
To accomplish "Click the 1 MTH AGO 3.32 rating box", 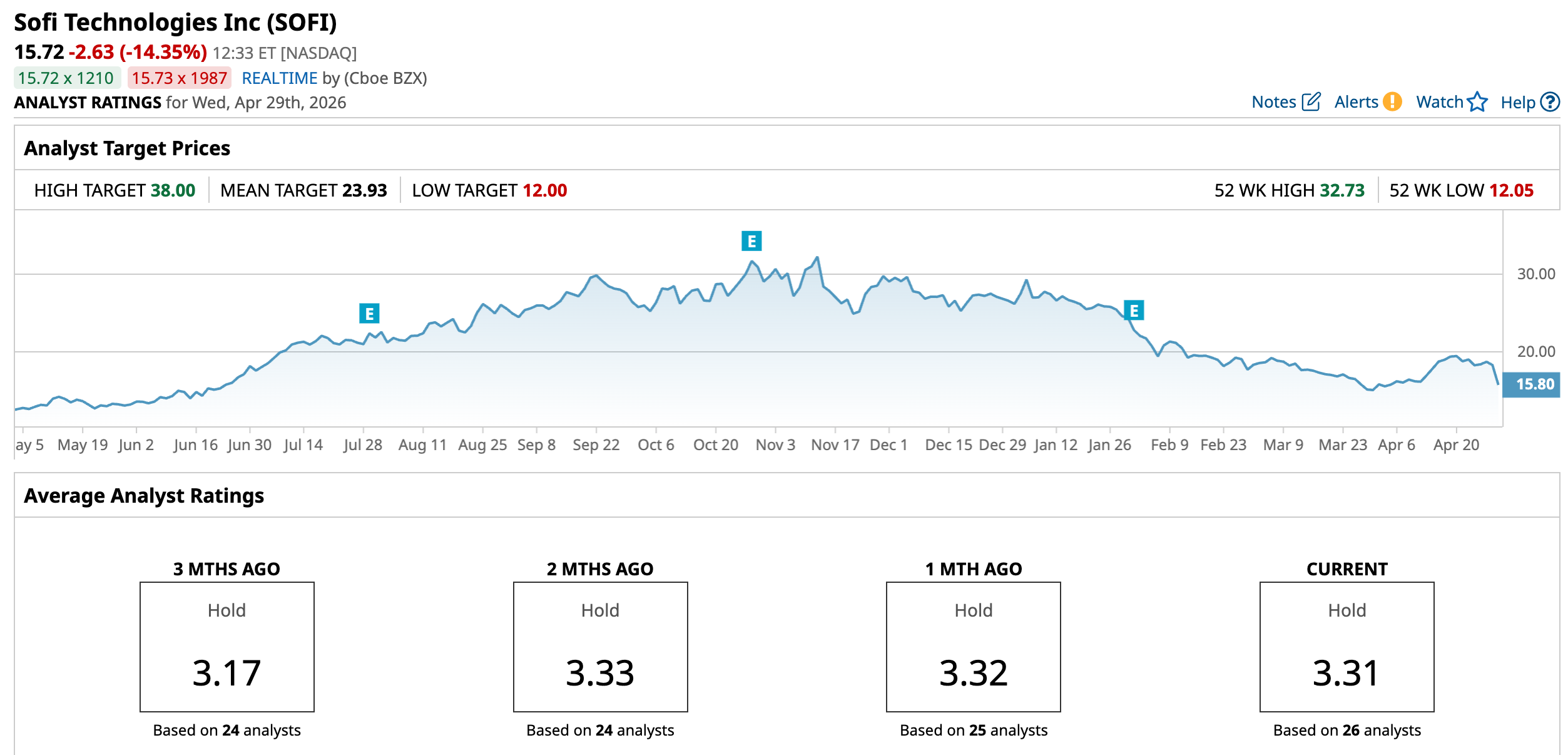I will (973, 647).
